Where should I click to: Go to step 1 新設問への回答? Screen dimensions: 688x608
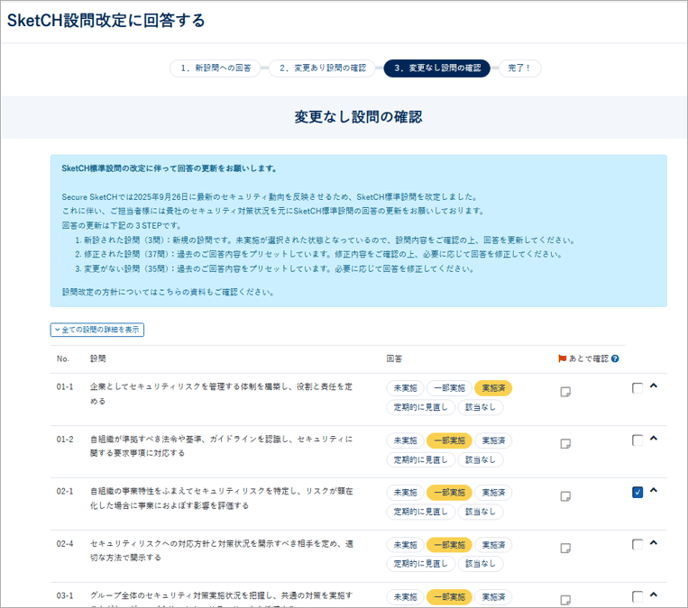click(215, 68)
